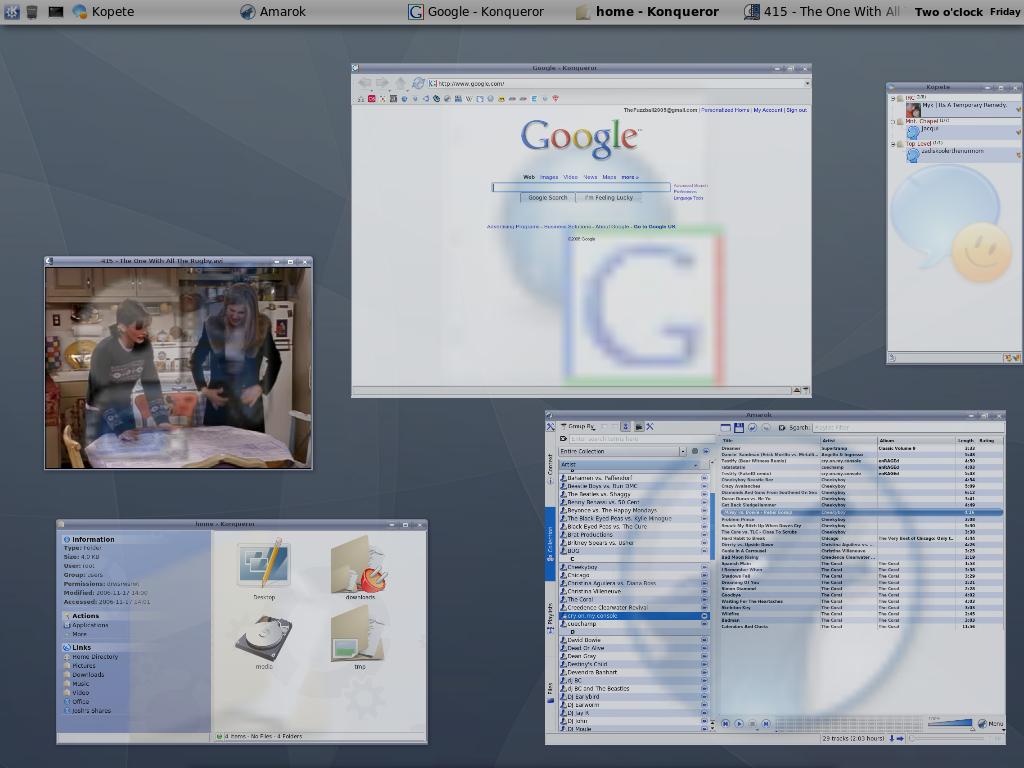Switch to the Kopete taskbar entry

103,12
